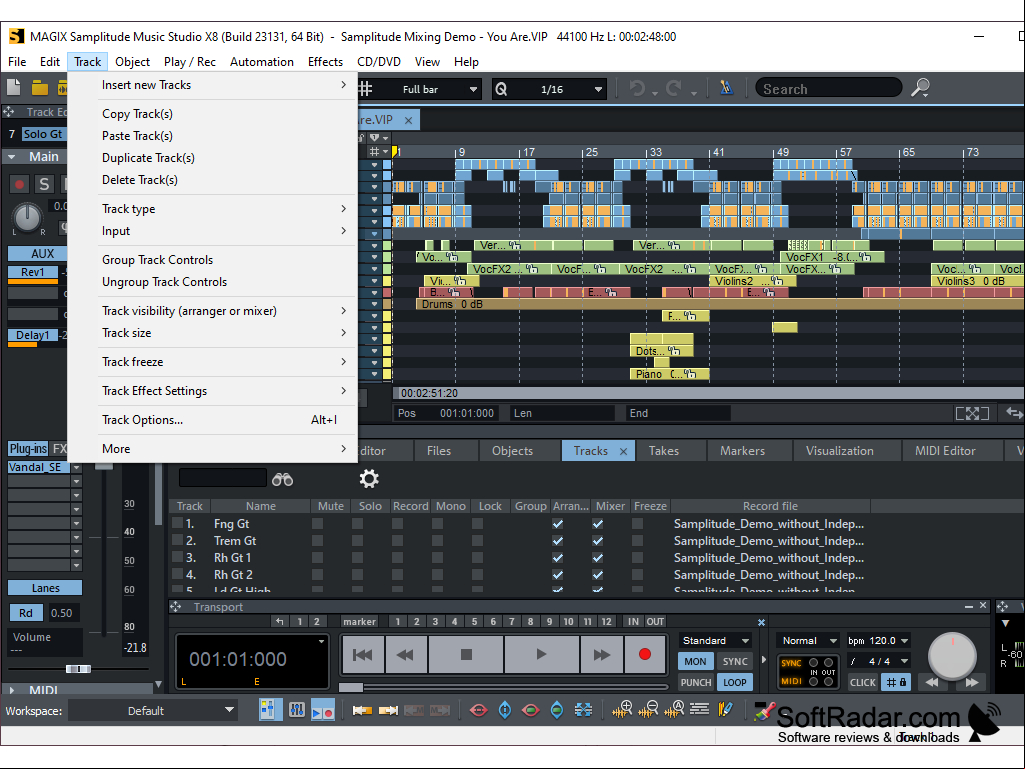Click the Undo arrow icon
Viewport: 1025px width, 769px height.
tap(637, 88)
